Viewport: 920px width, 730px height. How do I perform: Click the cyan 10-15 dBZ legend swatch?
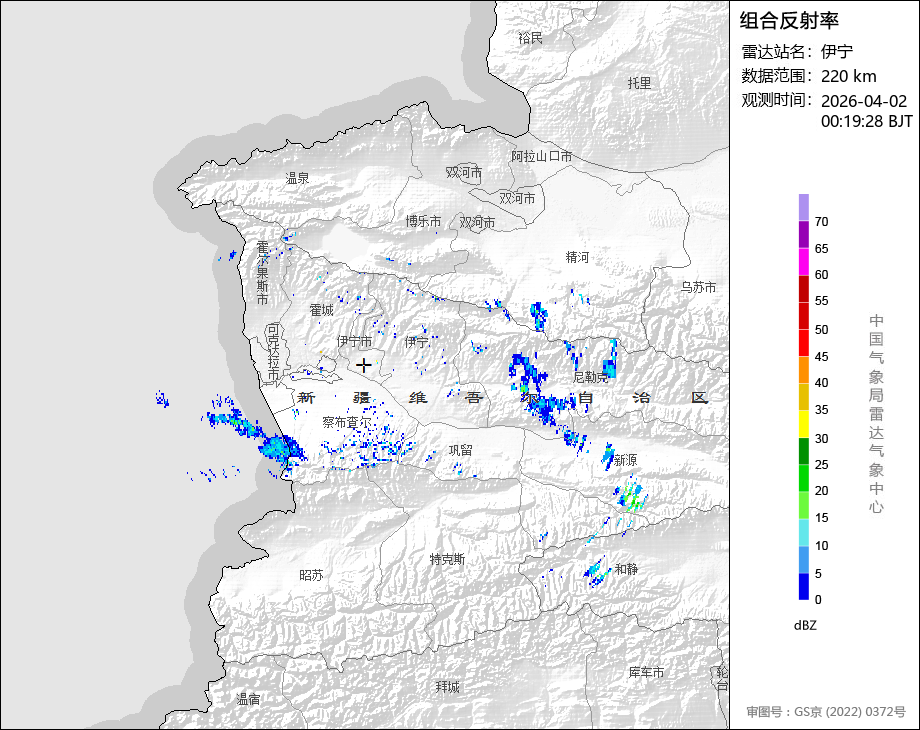click(x=803, y=532)
